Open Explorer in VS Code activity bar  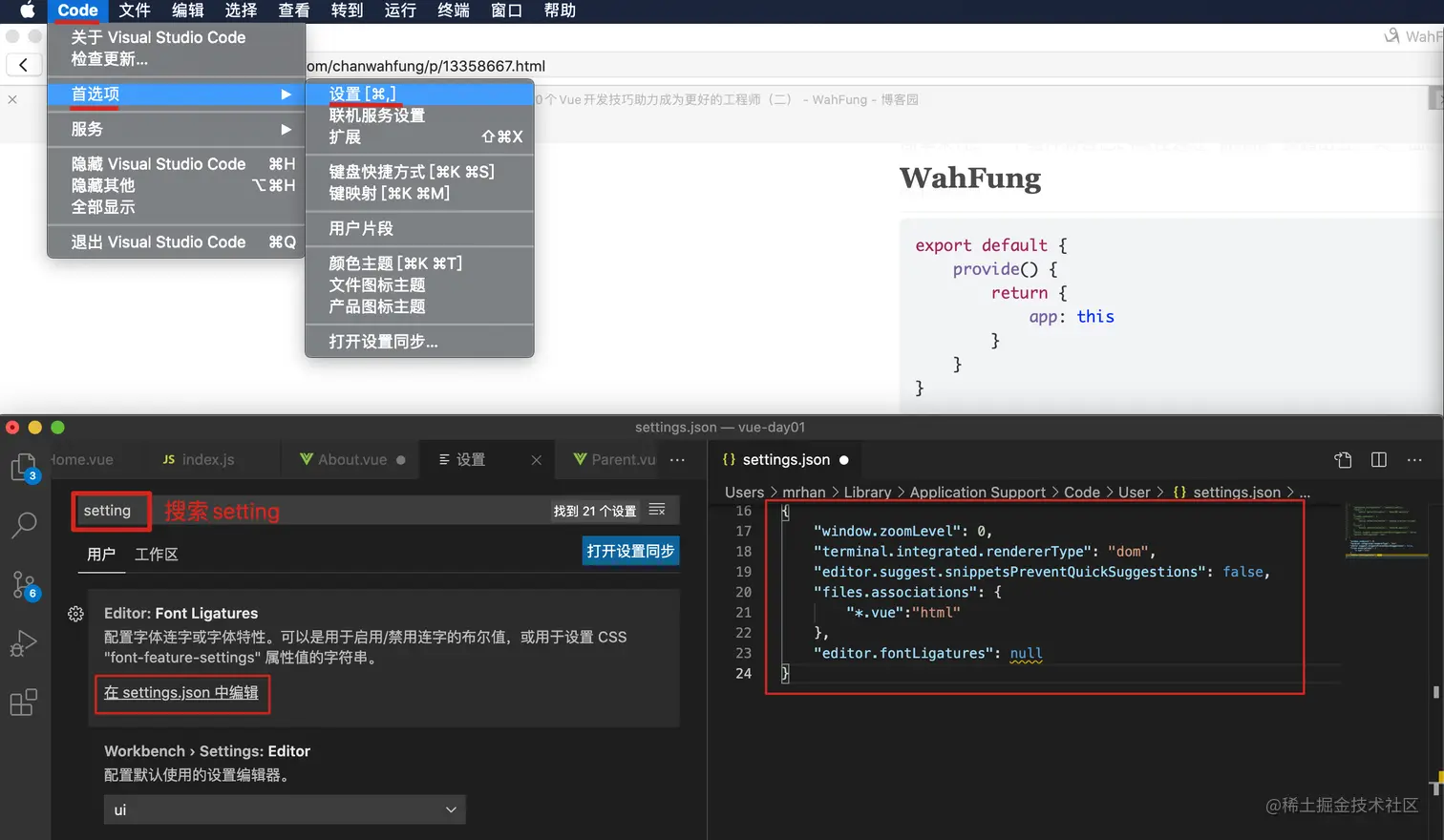pos(23,467)
